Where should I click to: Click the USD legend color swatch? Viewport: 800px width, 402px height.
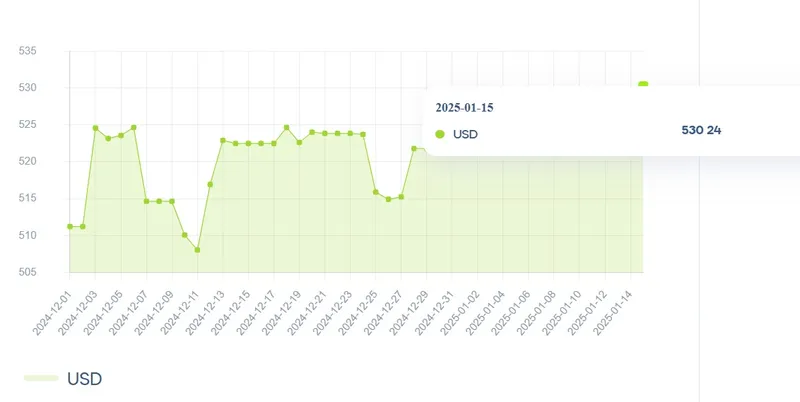click(41, 379)
